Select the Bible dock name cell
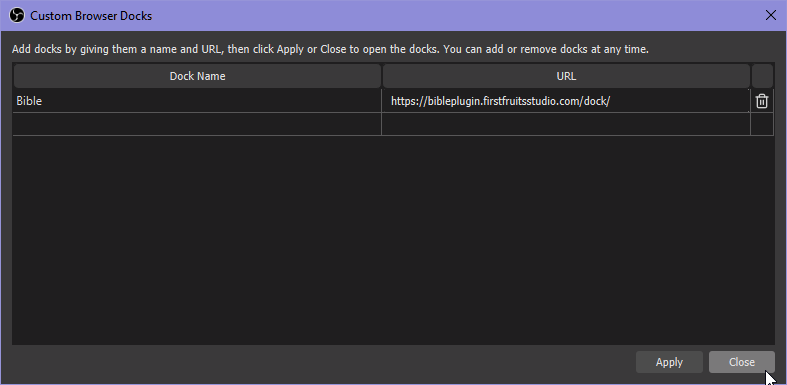Viewport: 787px width, 385px height. click(x=197, y=101)
